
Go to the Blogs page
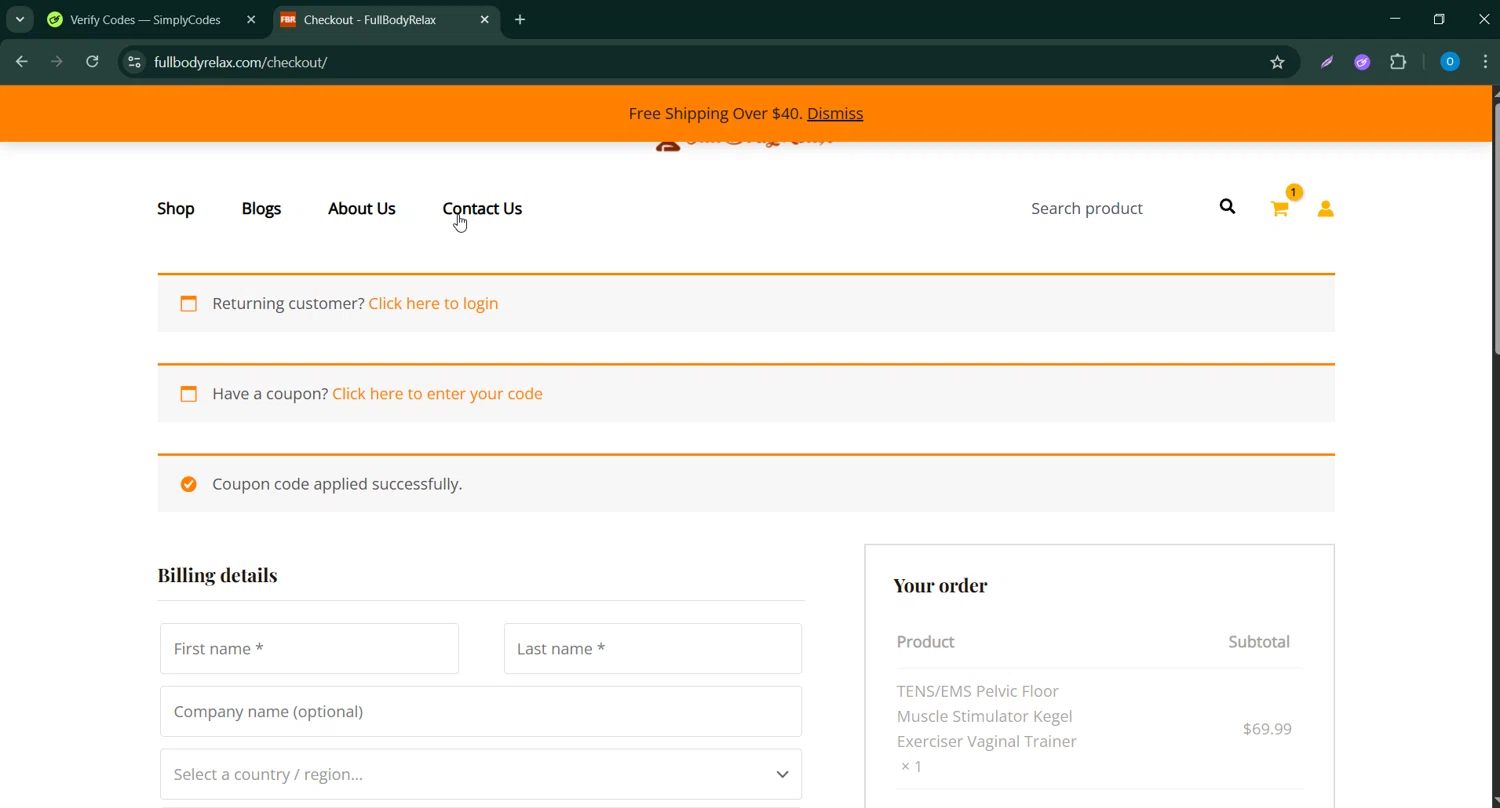coord(261,208)
